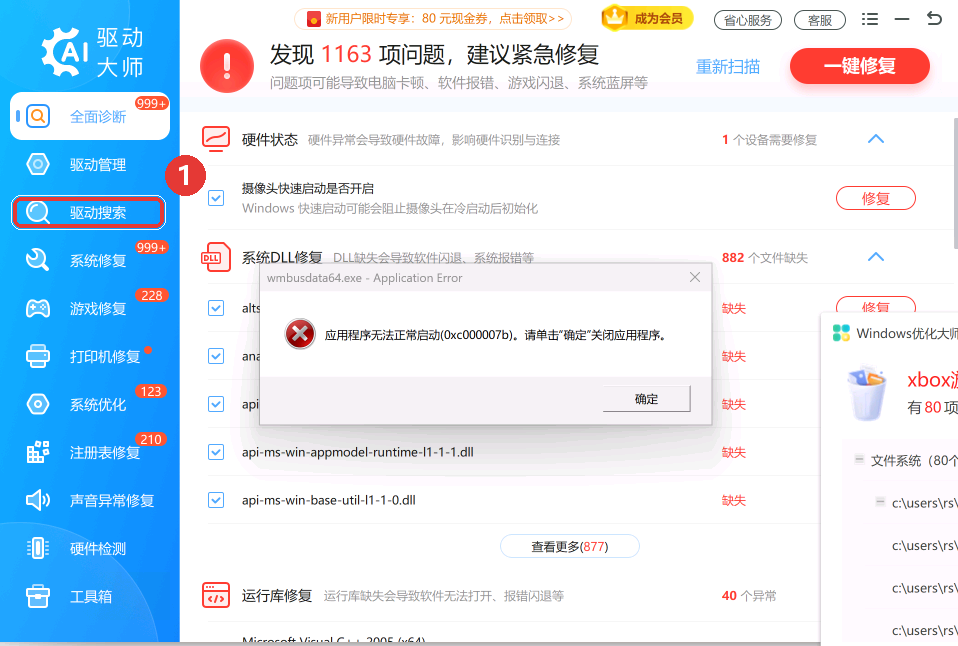Toggle checkbox for the alts DLL row

tap(216, 307)
